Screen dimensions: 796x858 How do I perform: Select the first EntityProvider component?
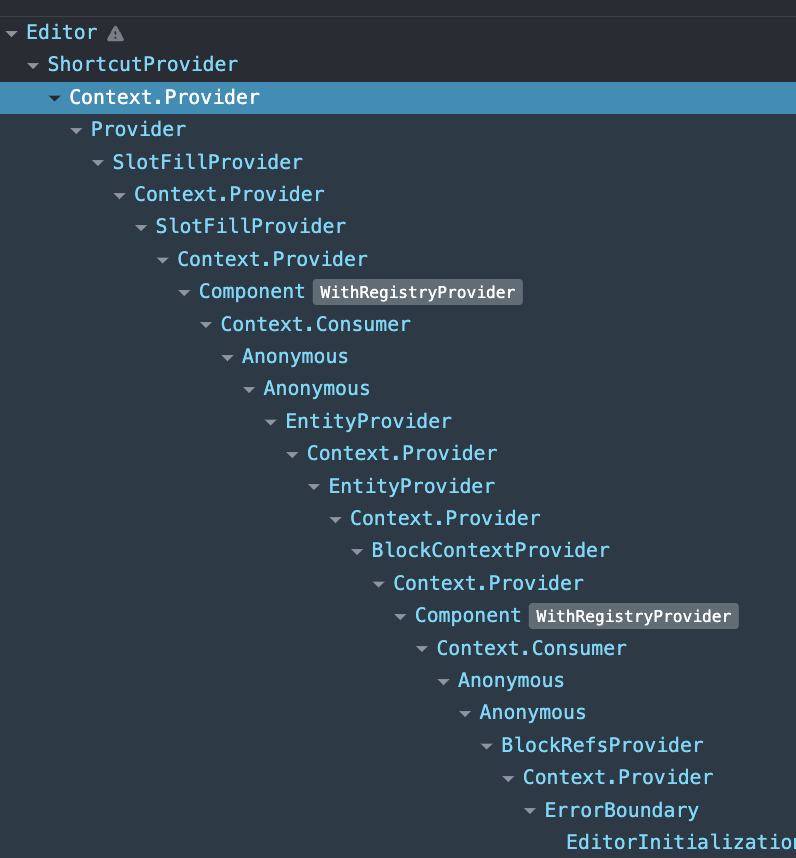coord(368,421)
